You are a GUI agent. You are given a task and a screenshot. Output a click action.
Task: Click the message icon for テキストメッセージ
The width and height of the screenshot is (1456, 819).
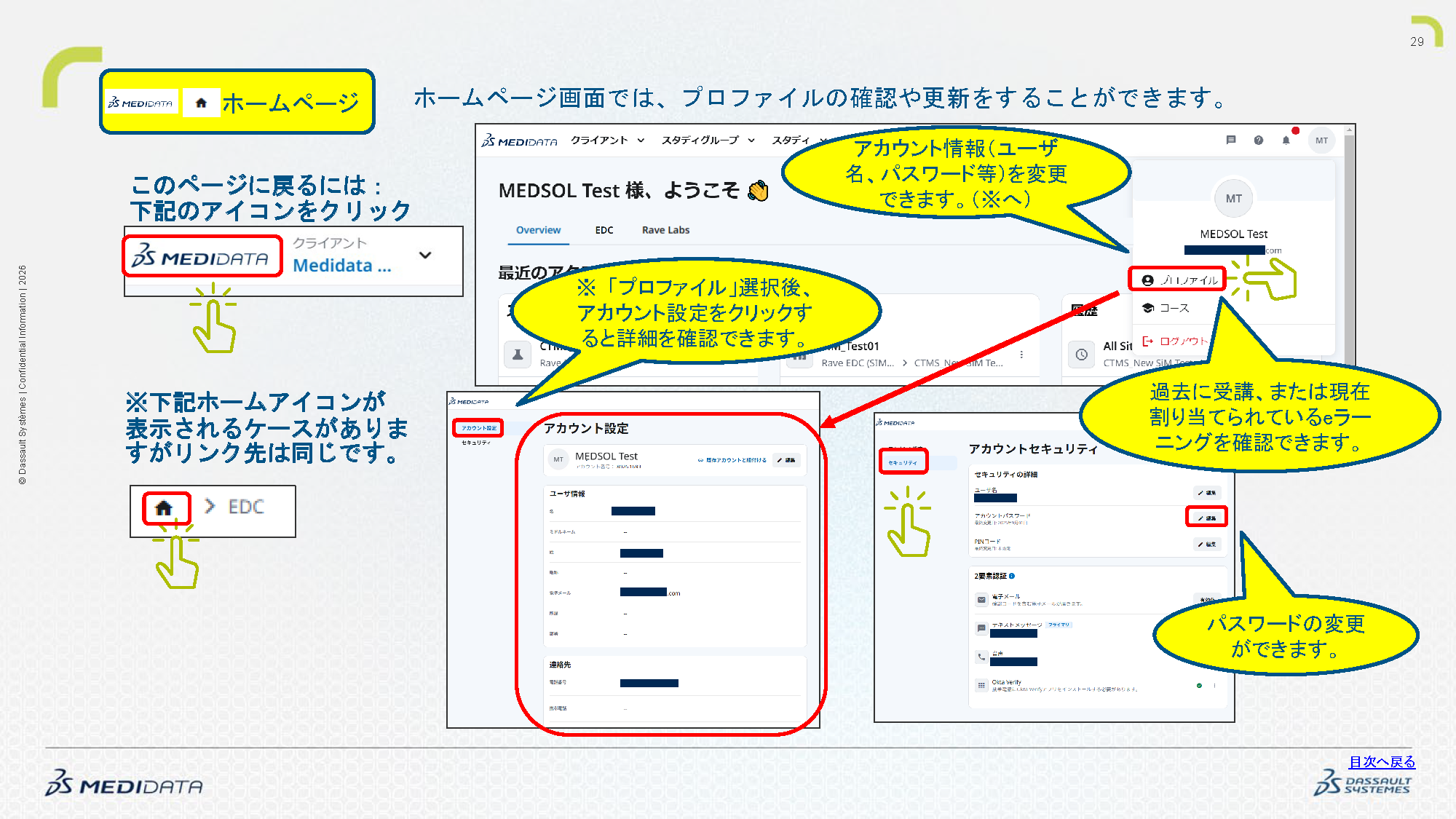pyautogui.click(x=981, y=628)
